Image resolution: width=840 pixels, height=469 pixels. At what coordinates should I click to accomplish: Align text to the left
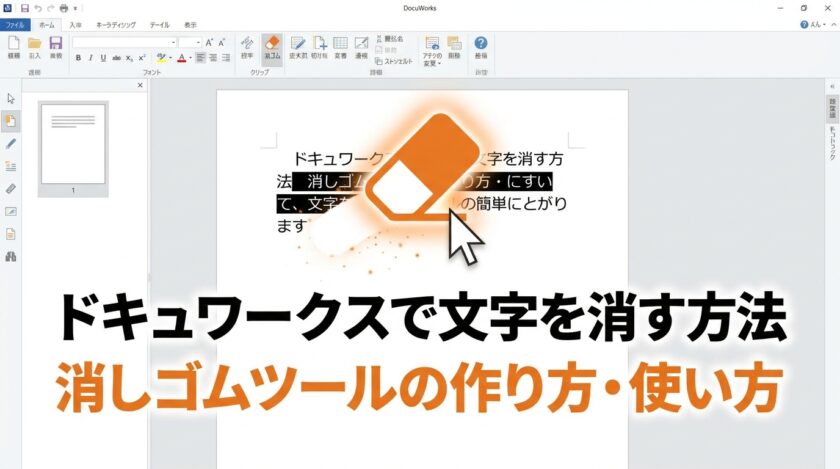tap(200, 58)
